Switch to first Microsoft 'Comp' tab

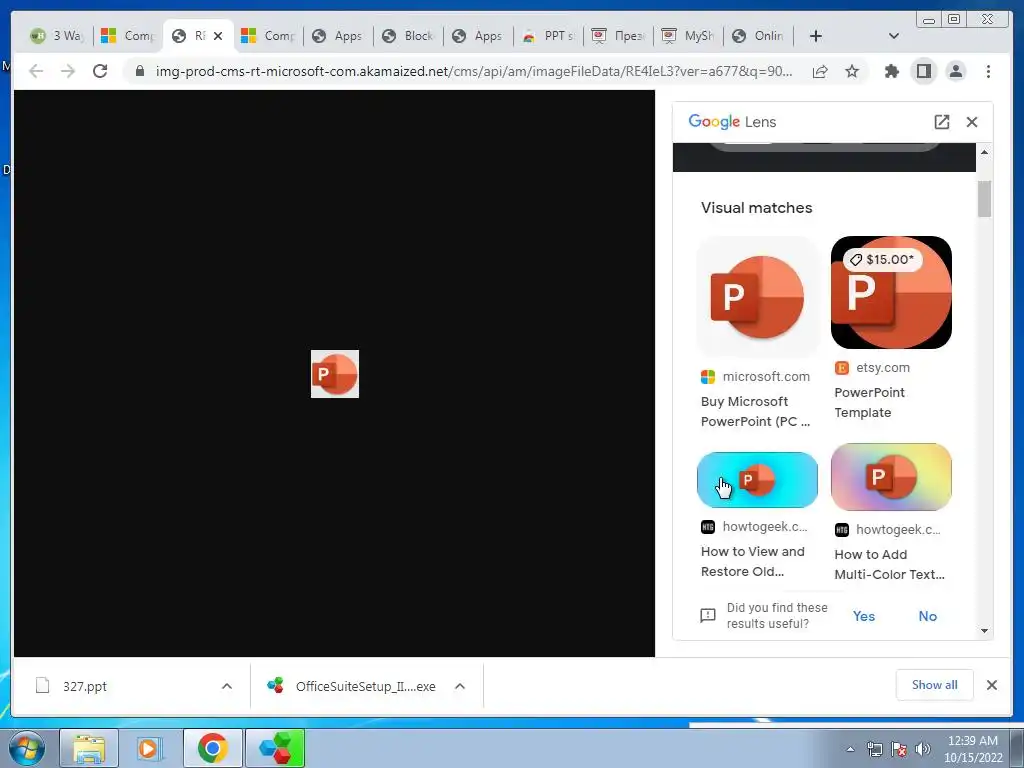(x=128, y=36)
